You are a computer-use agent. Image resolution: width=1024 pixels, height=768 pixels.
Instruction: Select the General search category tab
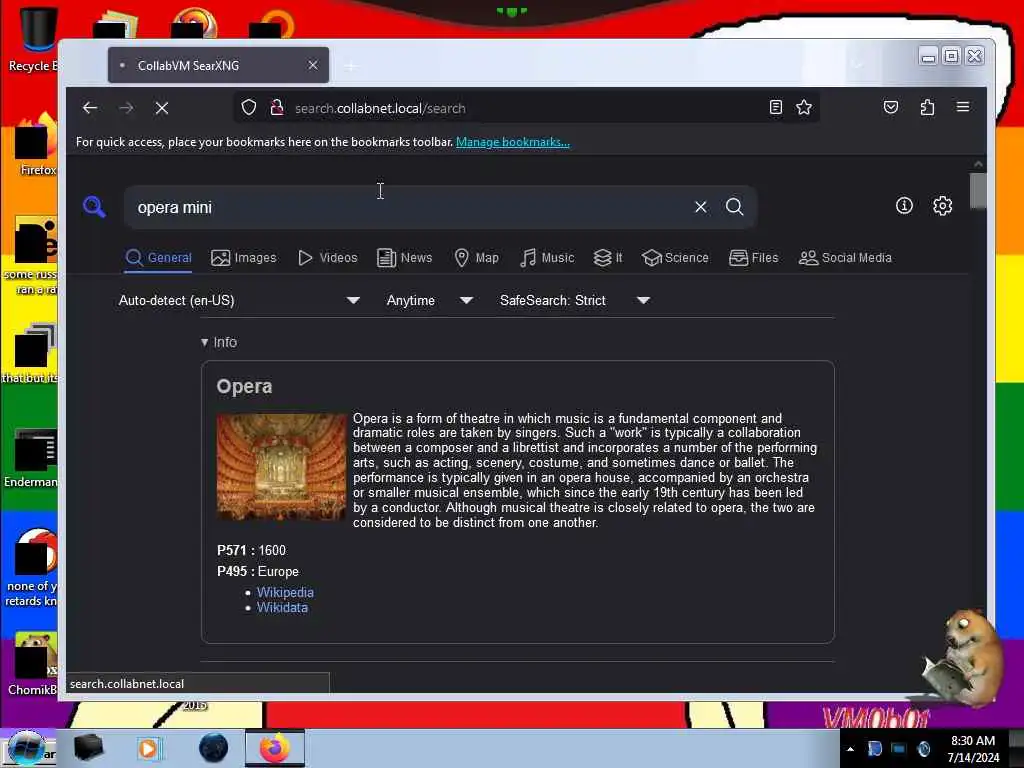point(159,258)
